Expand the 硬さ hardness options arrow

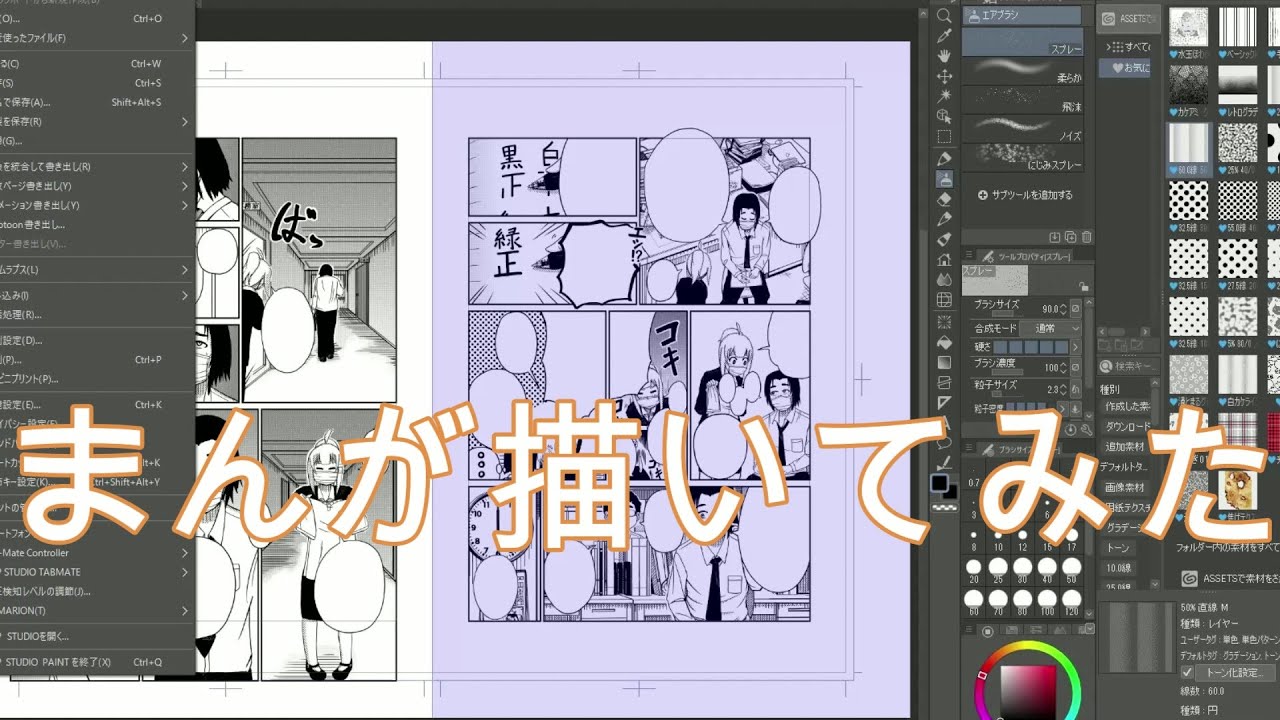coord(1076,347)
